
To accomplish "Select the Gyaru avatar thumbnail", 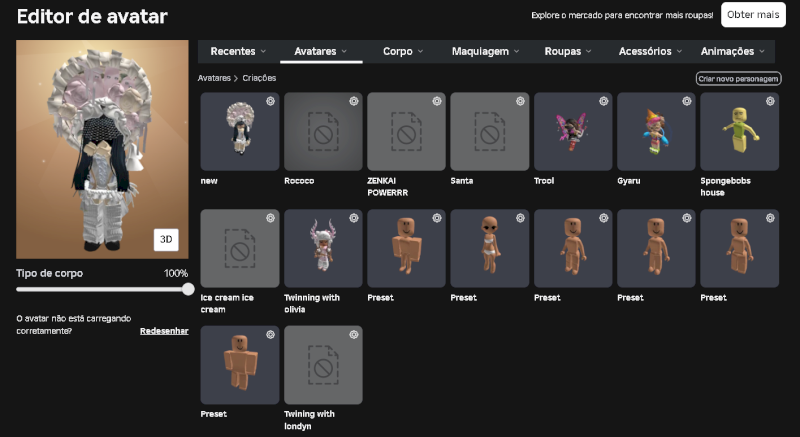I will tap(656, 132).
